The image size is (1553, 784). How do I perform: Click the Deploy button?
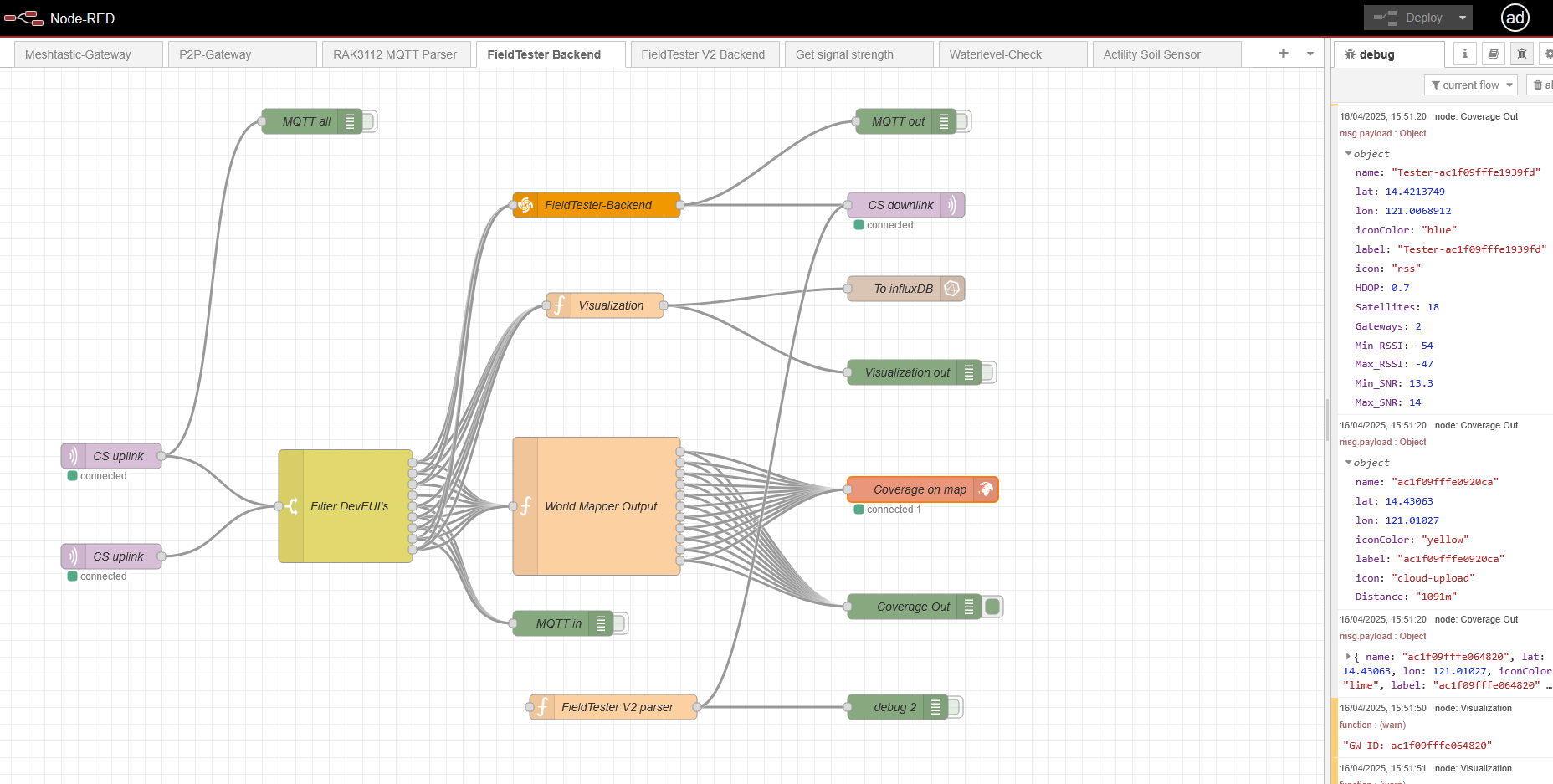pyautogui.click(x=1414, y=18)
